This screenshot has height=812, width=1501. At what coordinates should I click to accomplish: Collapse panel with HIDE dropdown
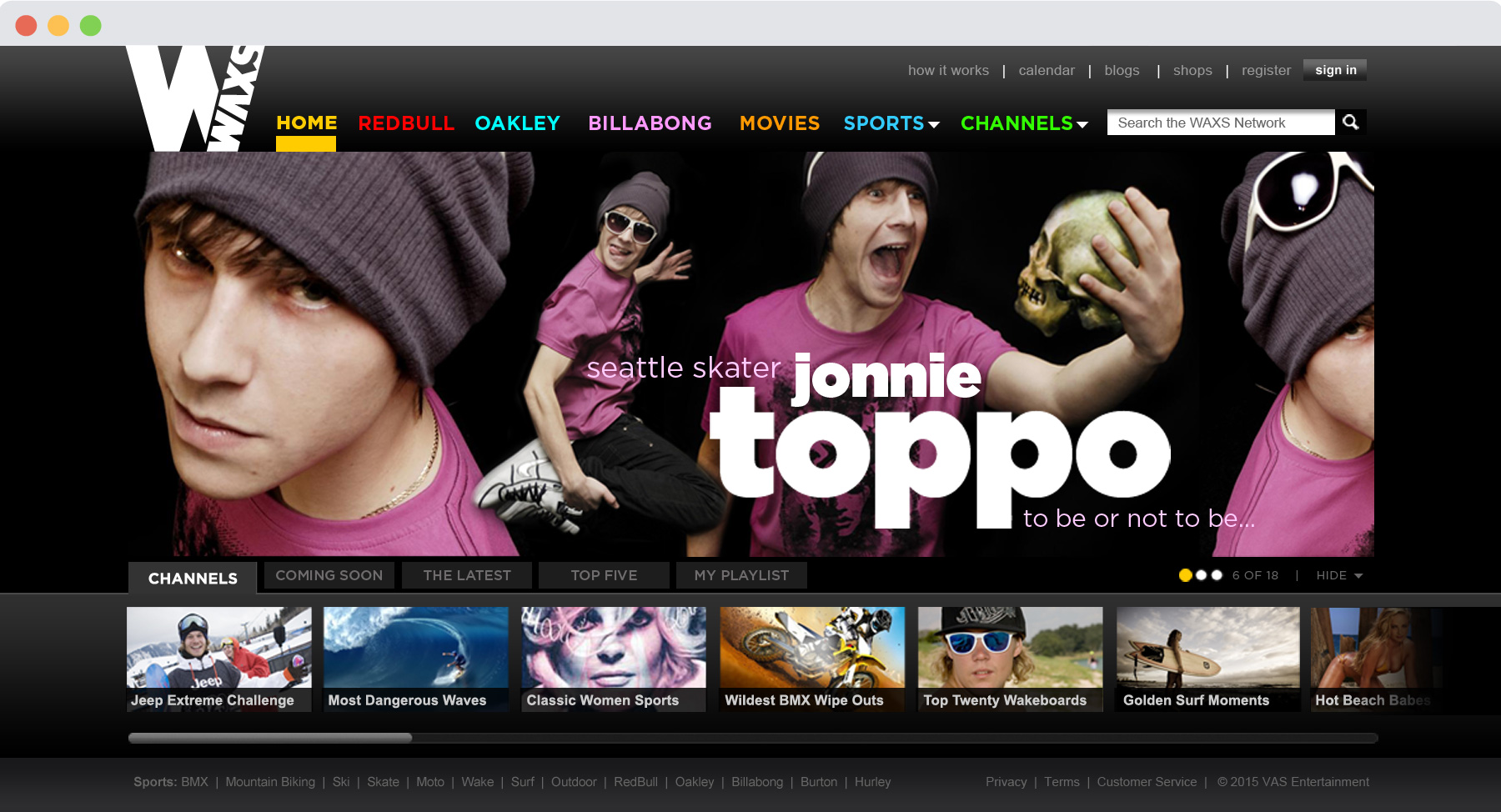pyautogui.click(x=1339, y=575)
